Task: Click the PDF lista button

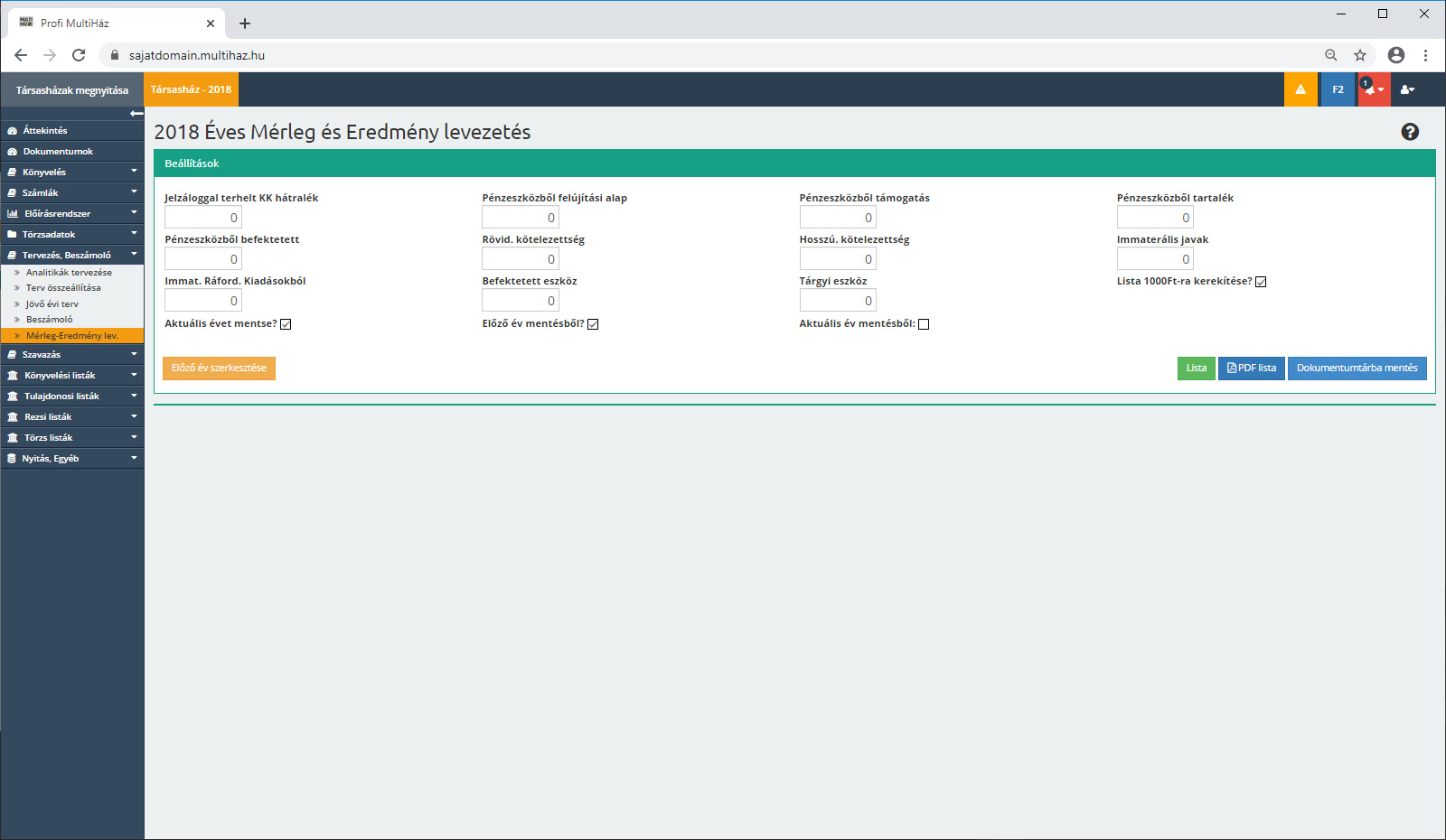Action: pos(1251,368)
